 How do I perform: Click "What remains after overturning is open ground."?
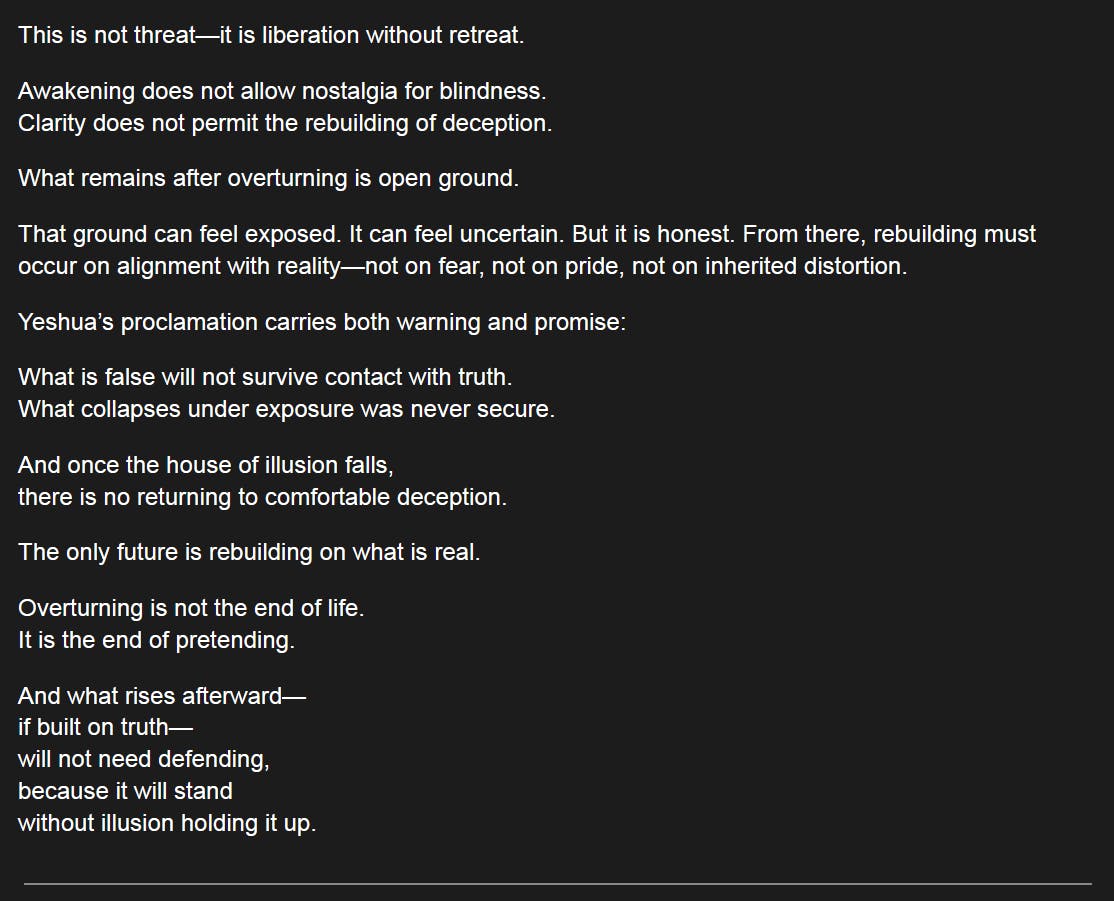pyautogui.click(x=268, y=179)
